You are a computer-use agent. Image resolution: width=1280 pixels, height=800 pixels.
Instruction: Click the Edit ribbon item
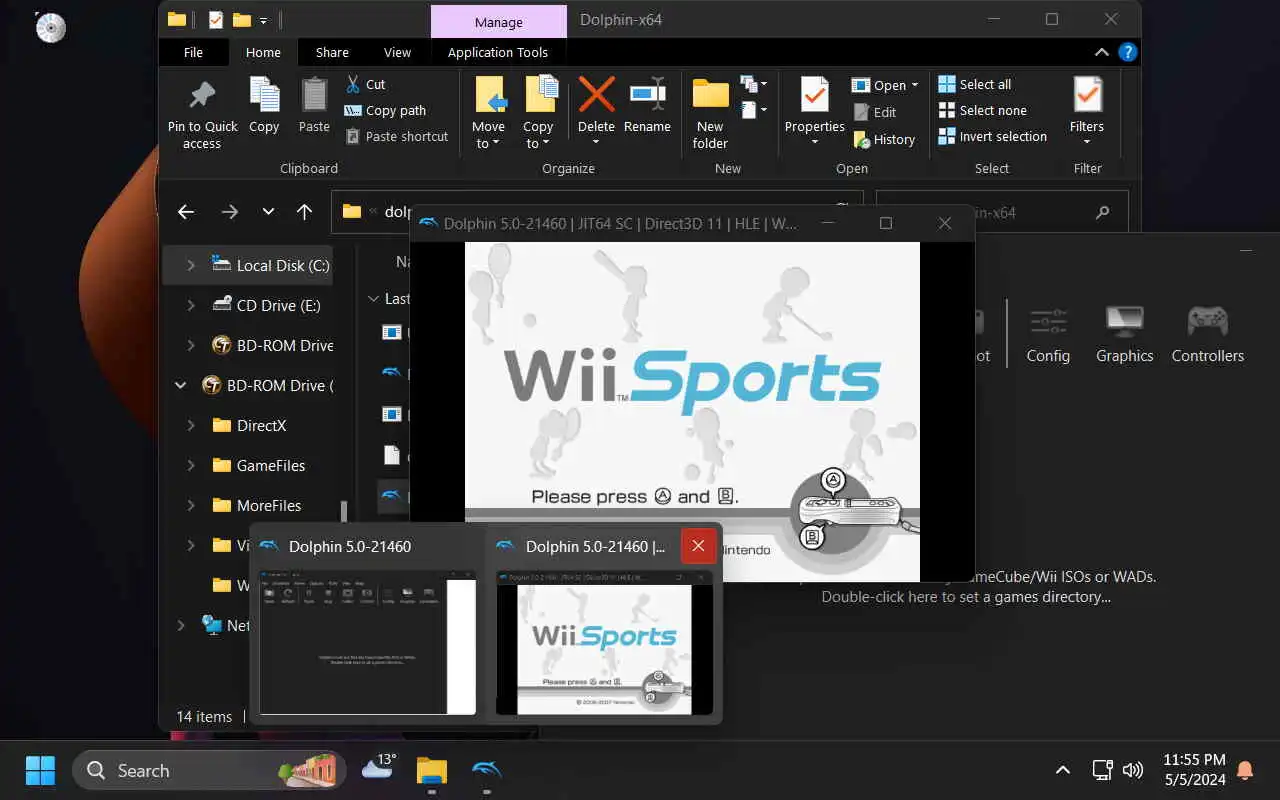point(874,112)
